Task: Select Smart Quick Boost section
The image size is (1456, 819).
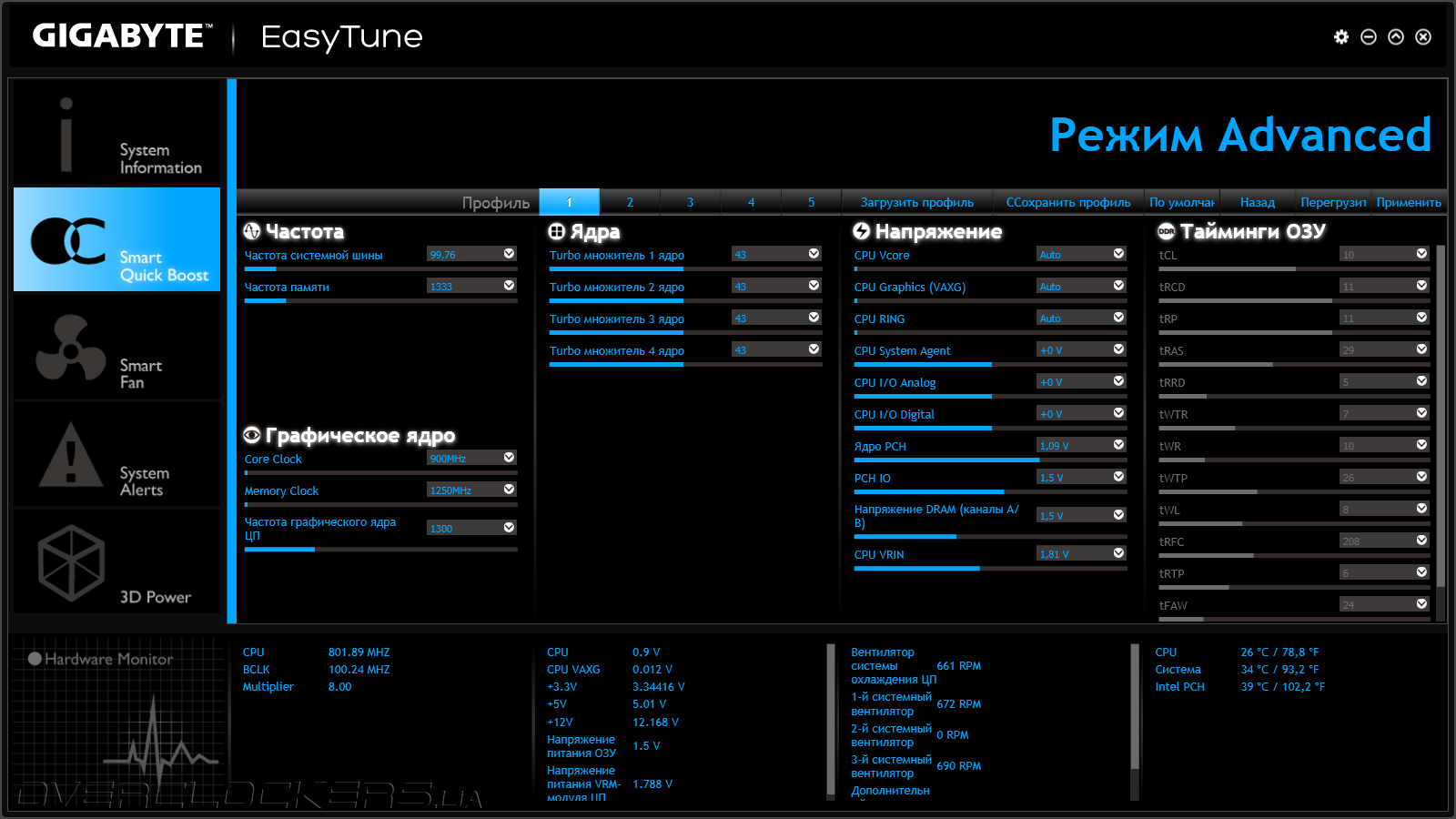Action: click(x=116, y=239)
